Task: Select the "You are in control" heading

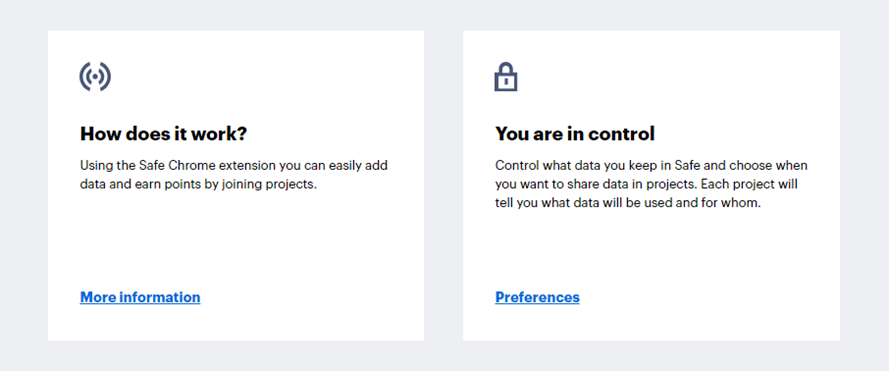Action: 575,134
